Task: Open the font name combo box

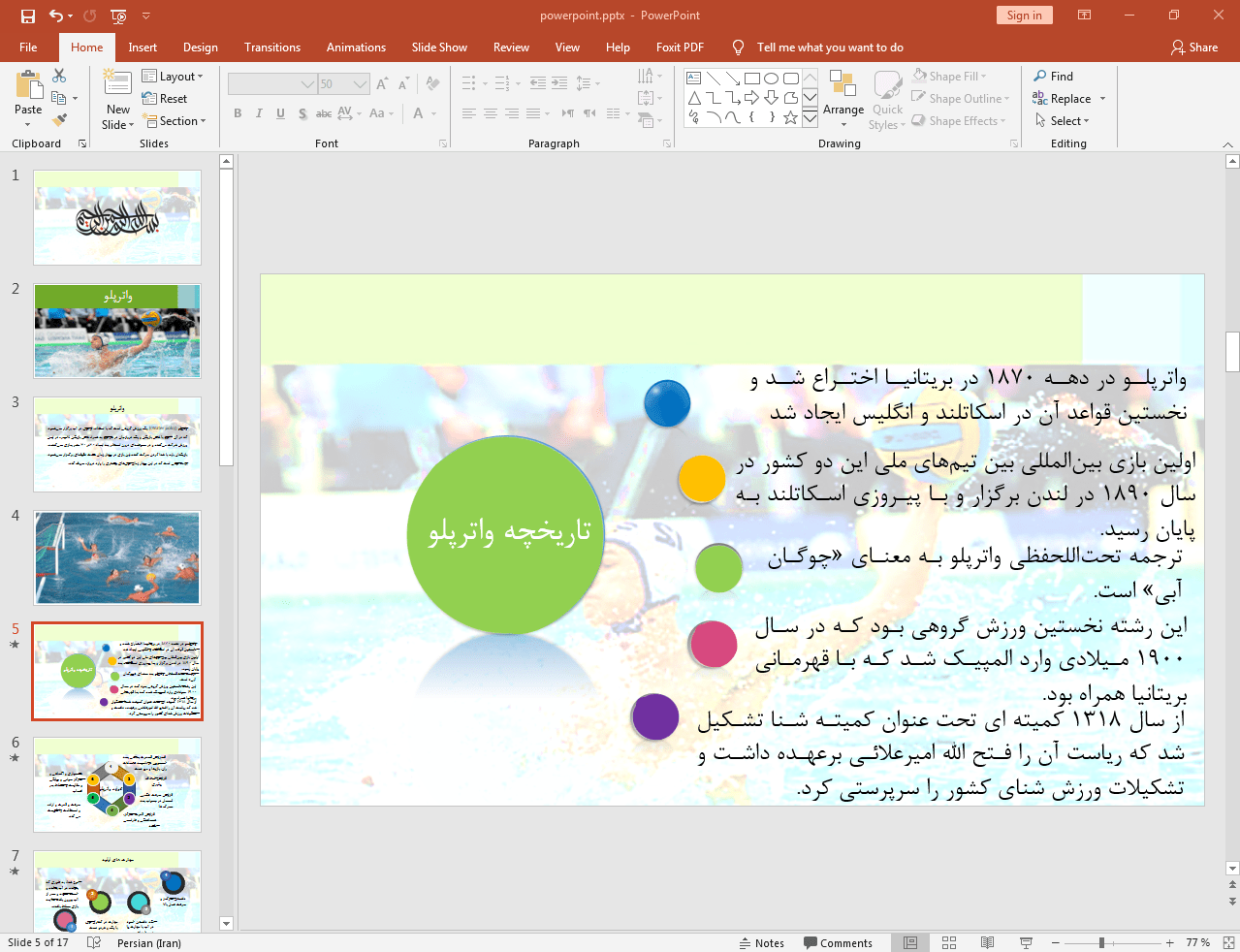Action: pos(272,84)
